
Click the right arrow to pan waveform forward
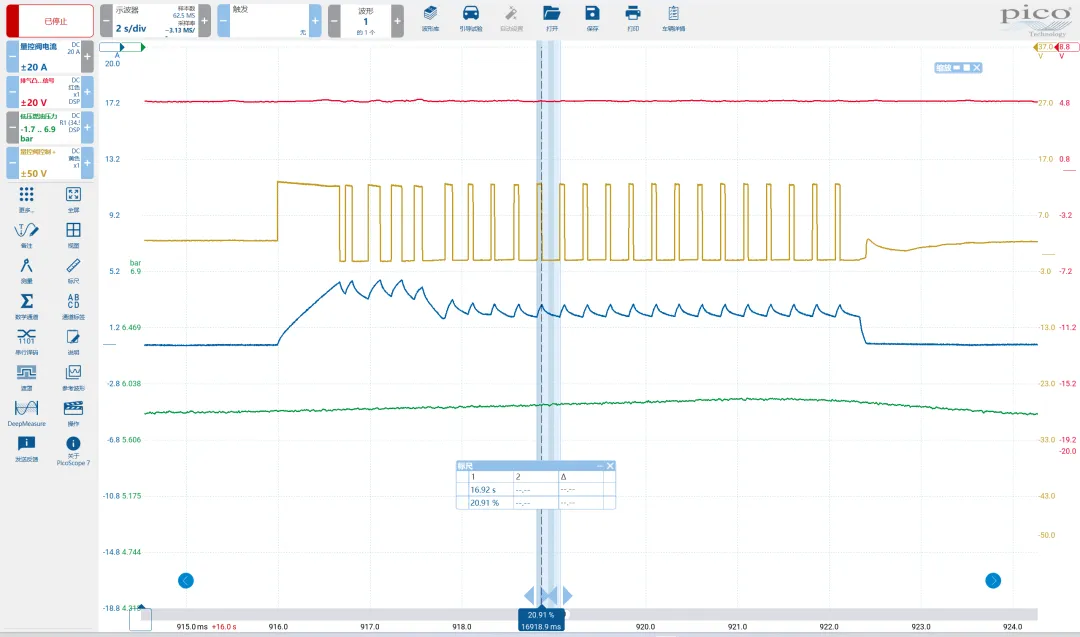coord(993,580)
